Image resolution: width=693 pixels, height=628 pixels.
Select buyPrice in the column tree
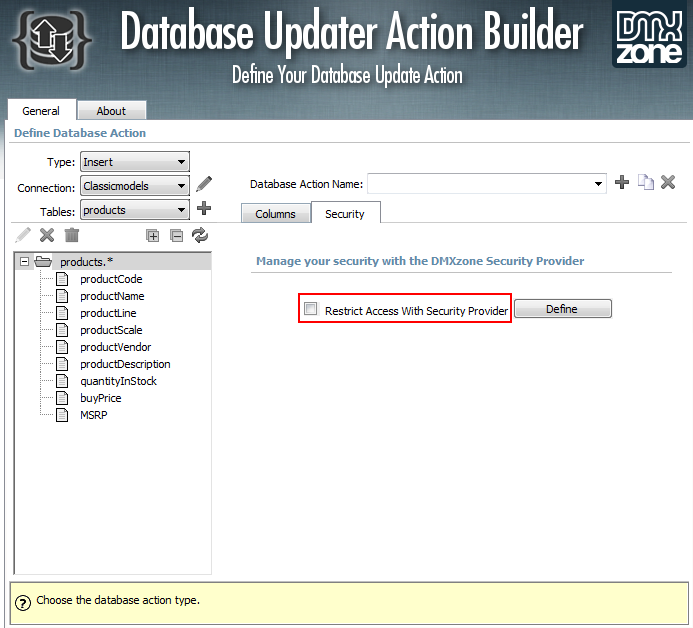[101, 398]
